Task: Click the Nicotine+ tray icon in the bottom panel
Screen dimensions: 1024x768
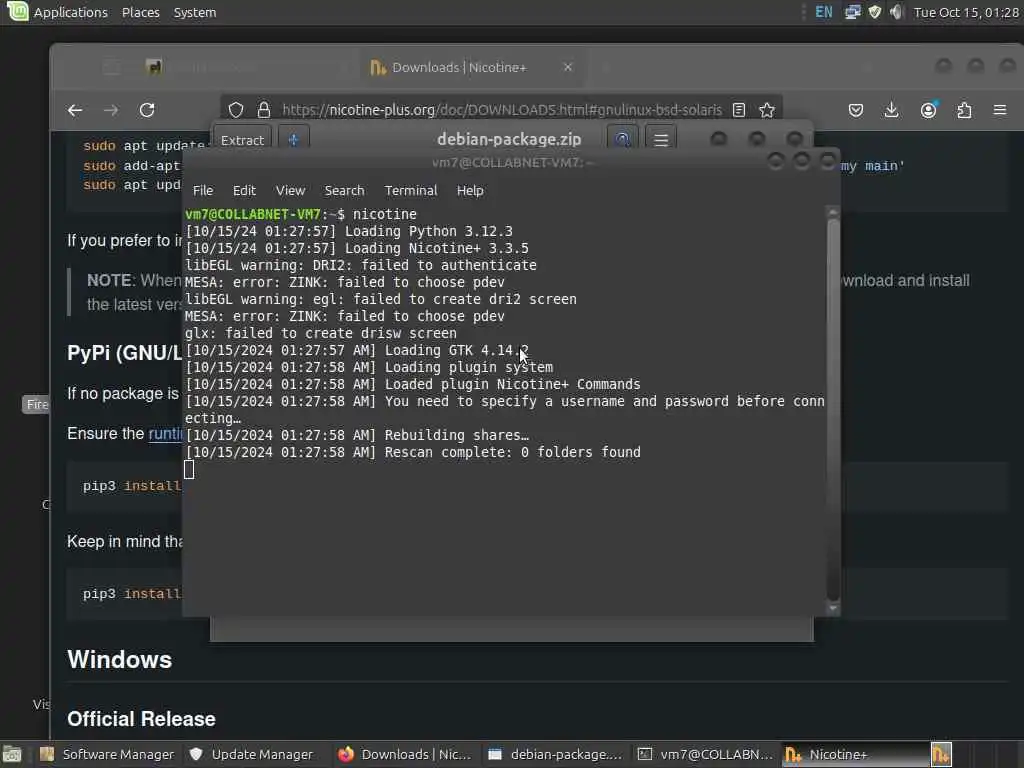Action: click(941, 754)
